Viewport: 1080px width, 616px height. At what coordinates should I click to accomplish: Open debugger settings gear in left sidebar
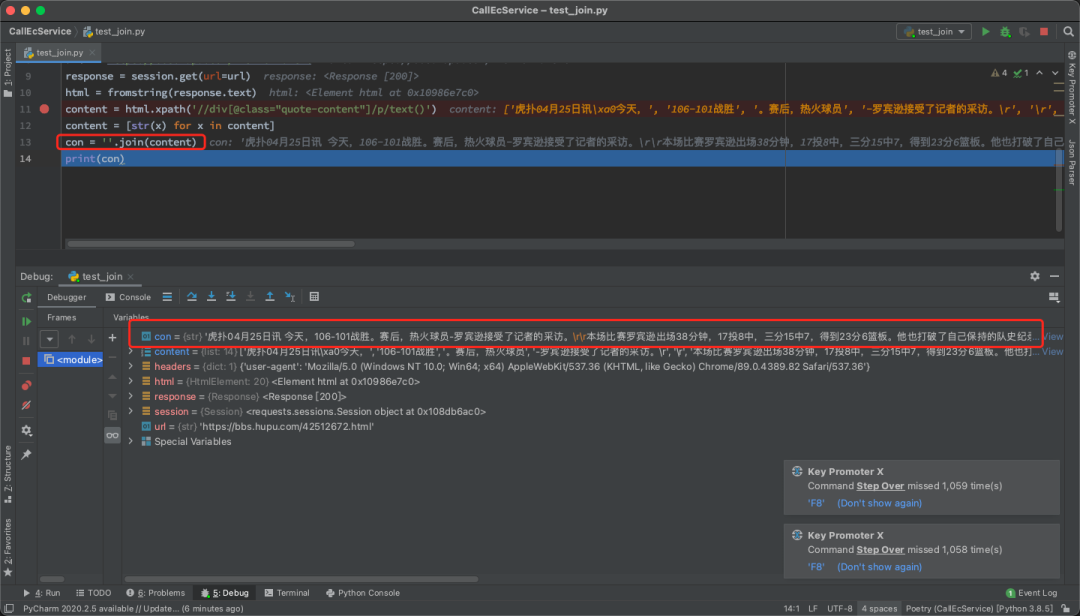(x=26, y=431)
